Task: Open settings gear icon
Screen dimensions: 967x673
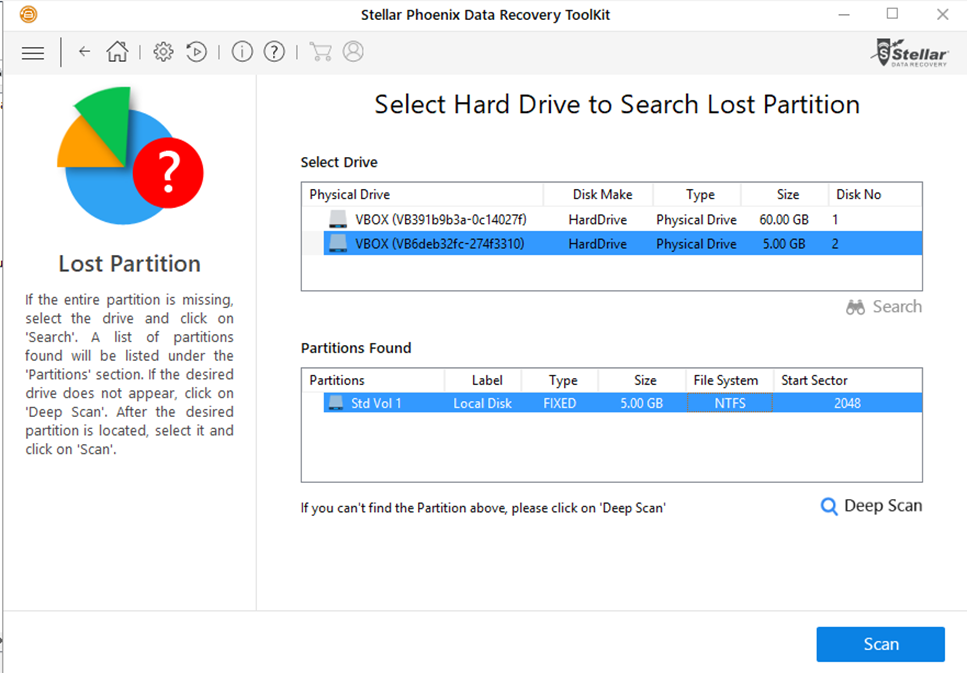Action: tap(163, 52)
